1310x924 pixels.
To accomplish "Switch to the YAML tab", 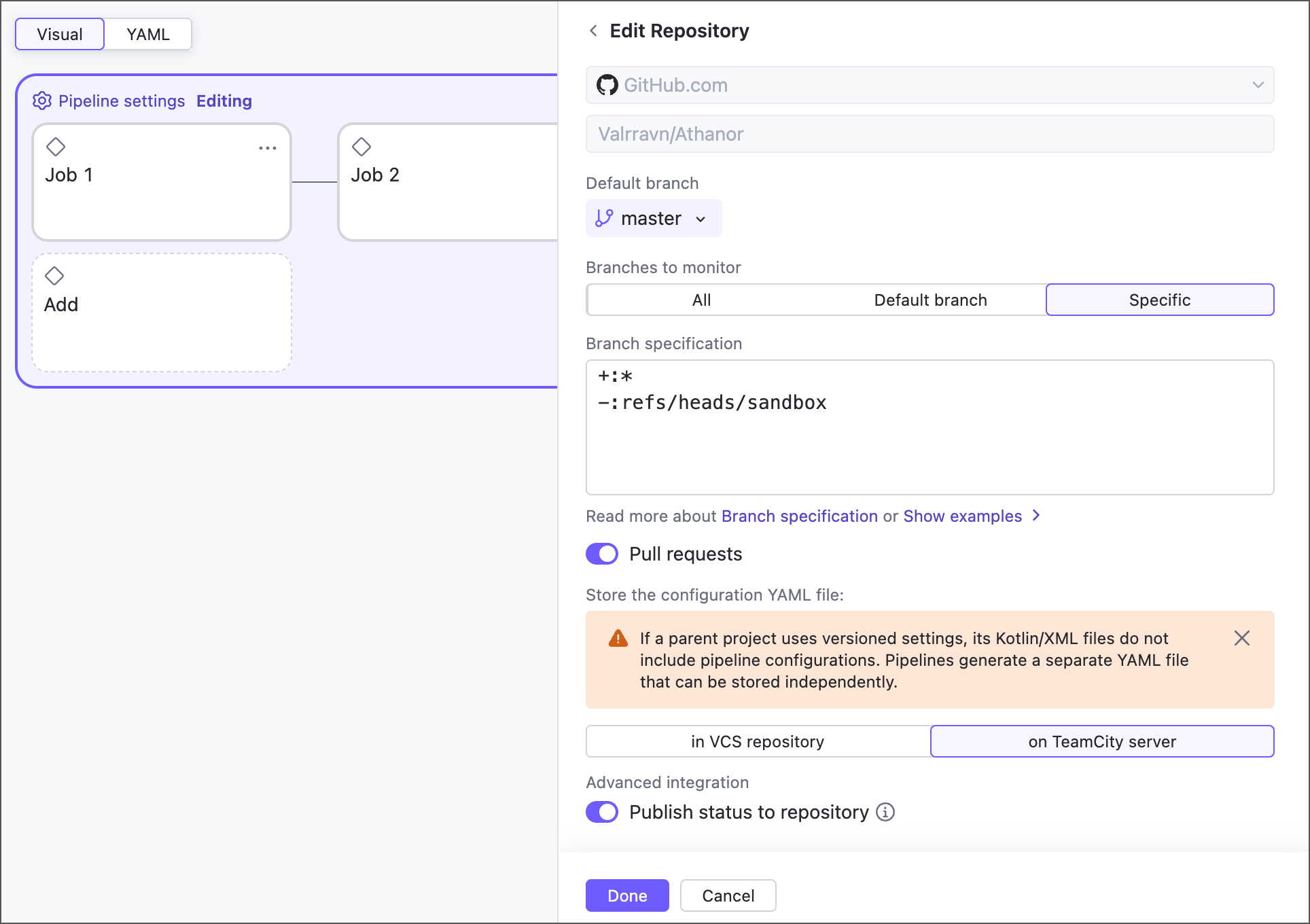I will click(147, 34).
